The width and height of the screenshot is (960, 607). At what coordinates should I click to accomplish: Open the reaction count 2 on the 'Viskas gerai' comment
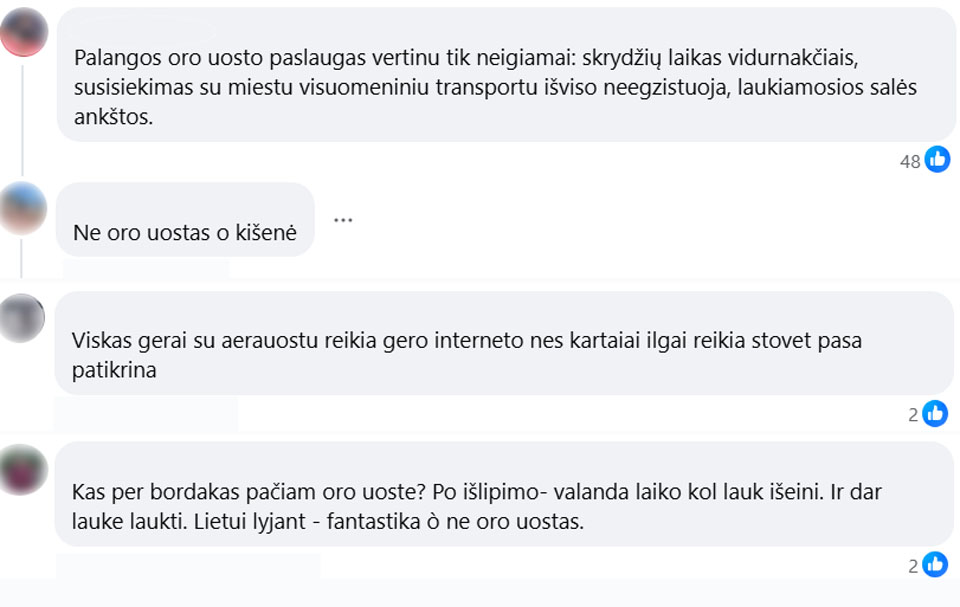(913, 414)
